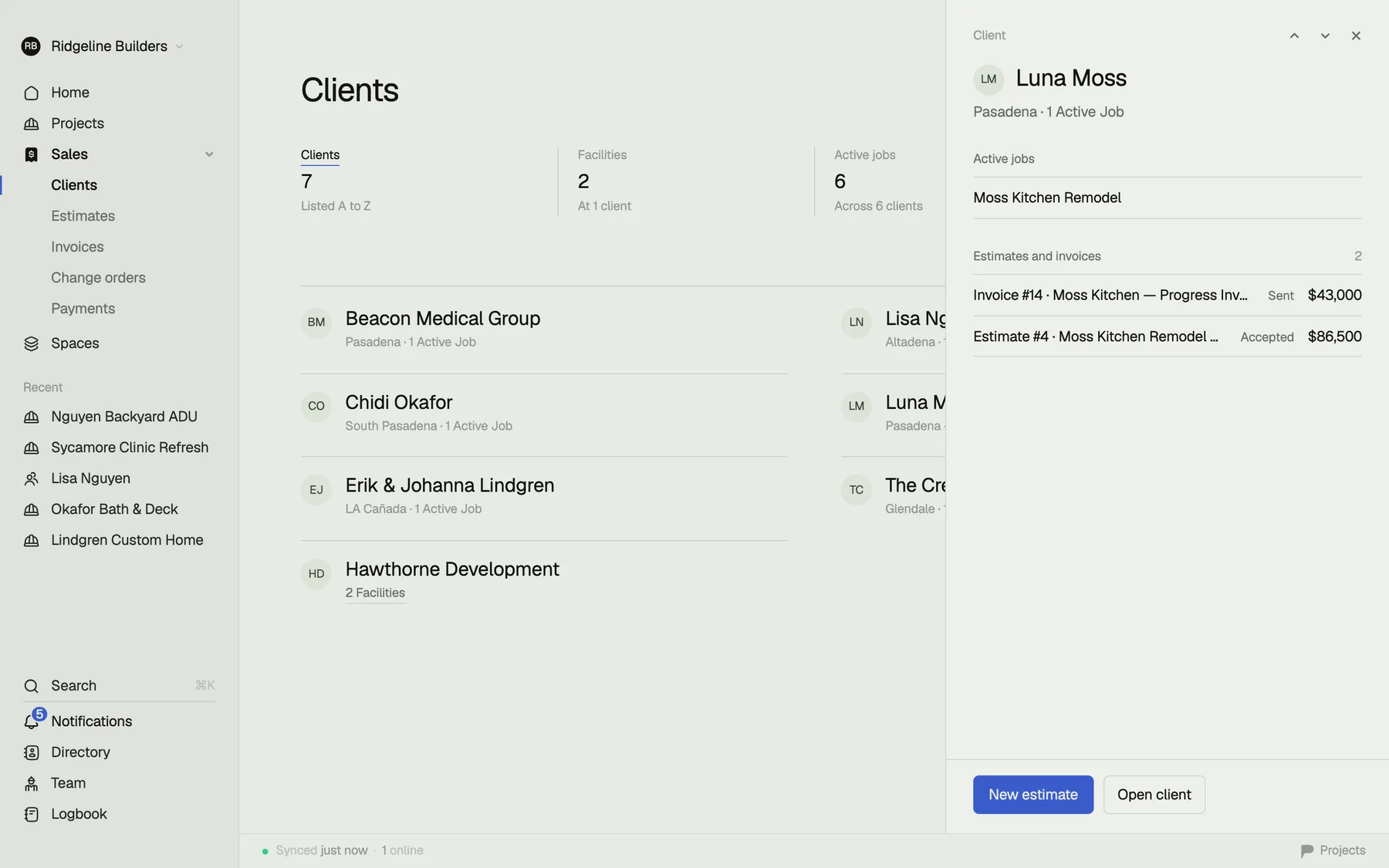Click the Search magnifier icon
1389x868 pixels.
[x=31, y=686]
